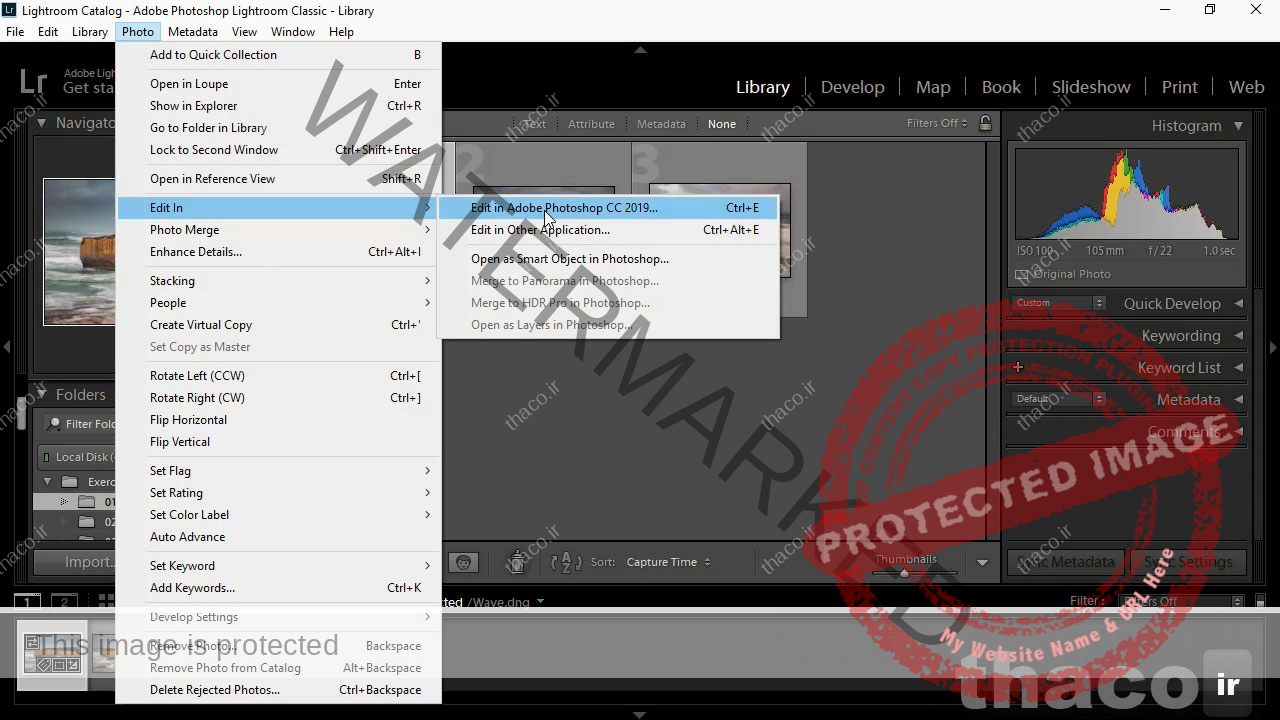Open the toolbar content dropdown triangle
This screenshot has height=720, width=1280.
[x=982, y=563]
